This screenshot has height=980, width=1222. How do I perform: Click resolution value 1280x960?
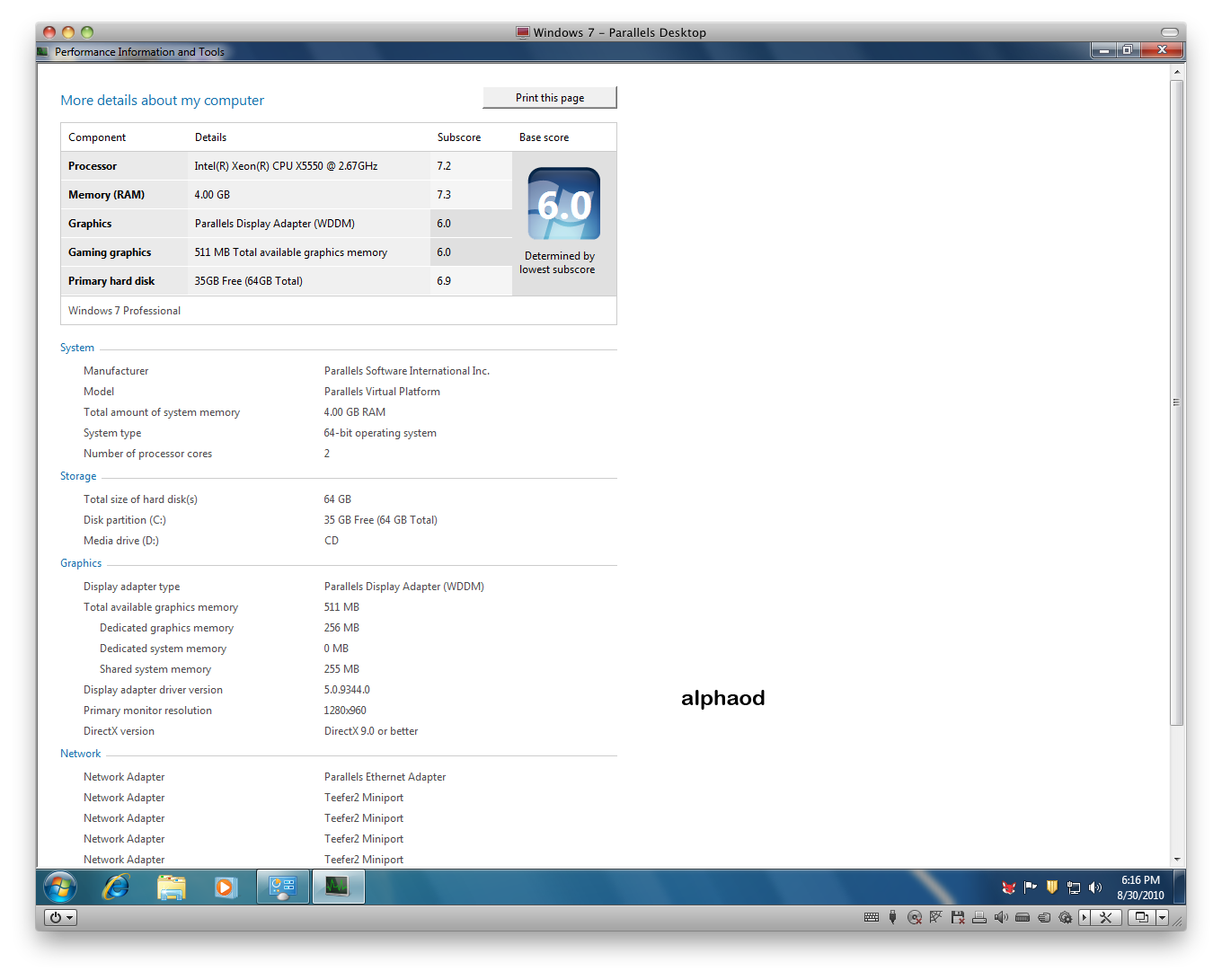tap(345, 711)
